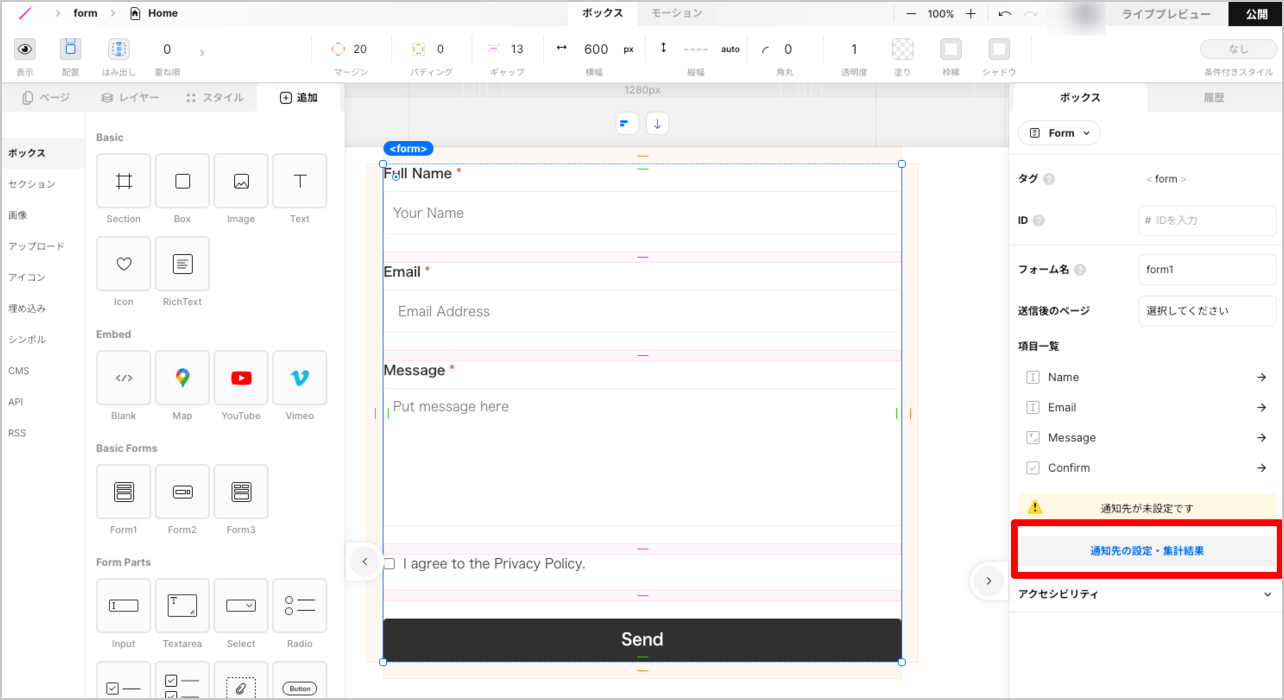Open the 塗り fill color swatch
The height and width of the screenshot is (700, 1284).
[x=903, y=49]
